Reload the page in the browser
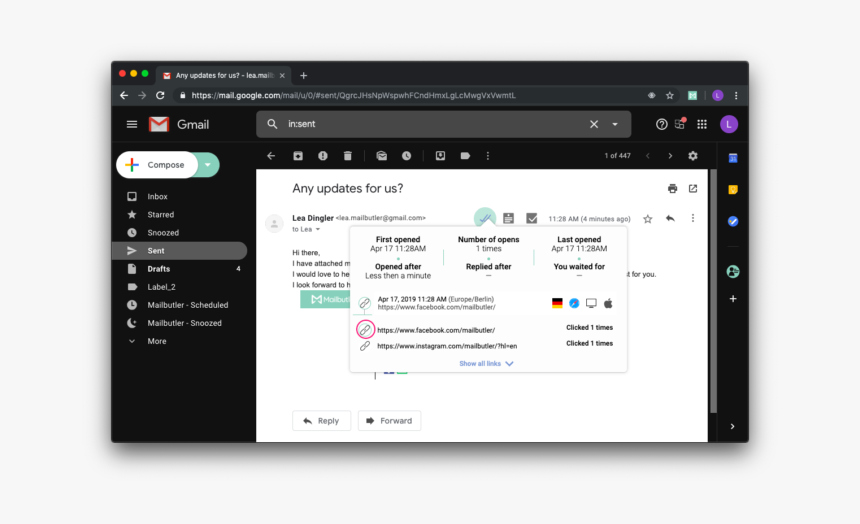The image size is (860, 524). 160,95
